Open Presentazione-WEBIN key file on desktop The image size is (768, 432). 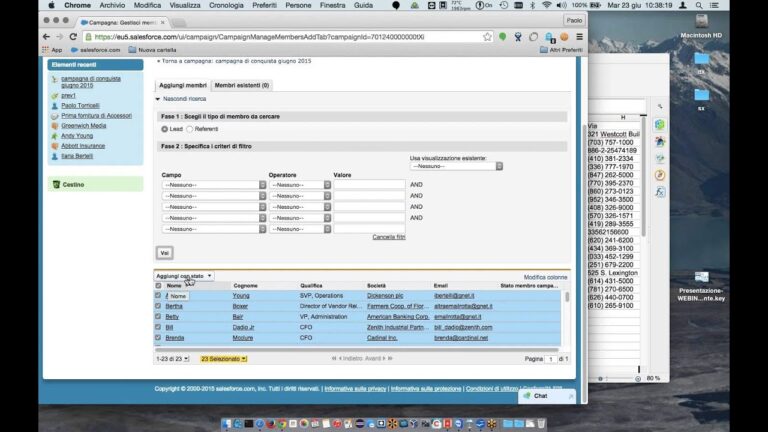(701, 278)
